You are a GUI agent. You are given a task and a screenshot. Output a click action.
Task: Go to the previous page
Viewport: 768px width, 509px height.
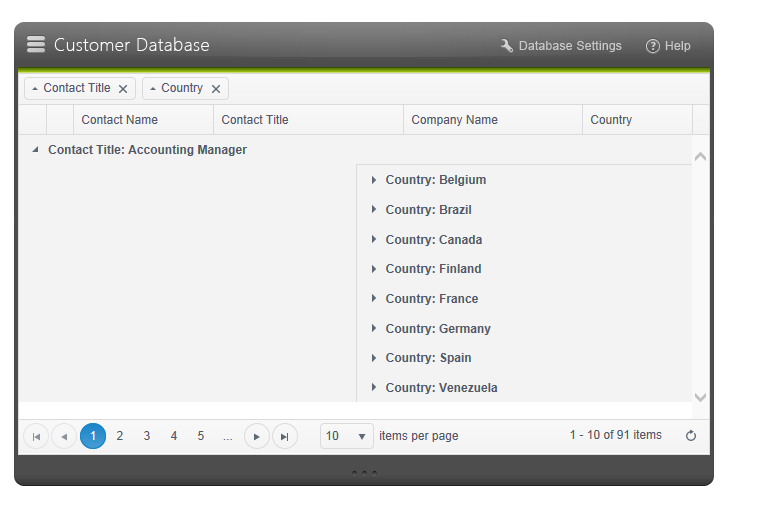[x=64, y=436]
